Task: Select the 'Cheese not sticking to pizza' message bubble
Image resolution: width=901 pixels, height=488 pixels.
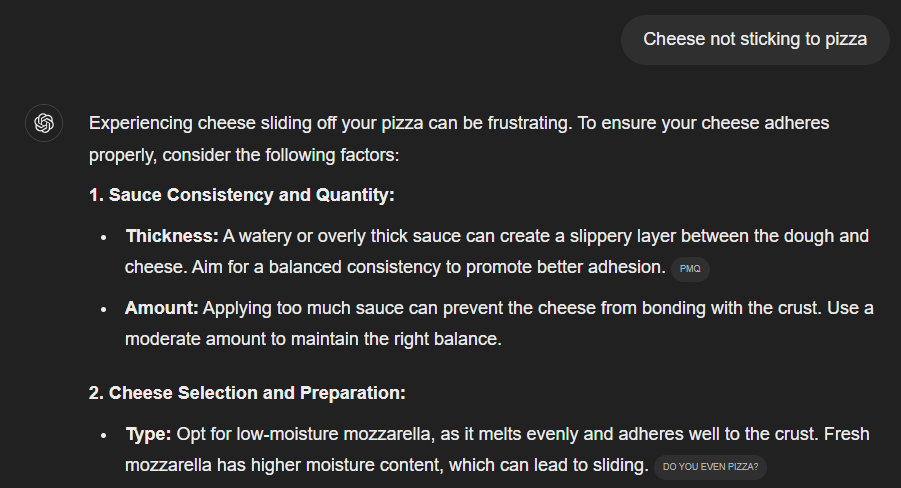Action: 754,40
